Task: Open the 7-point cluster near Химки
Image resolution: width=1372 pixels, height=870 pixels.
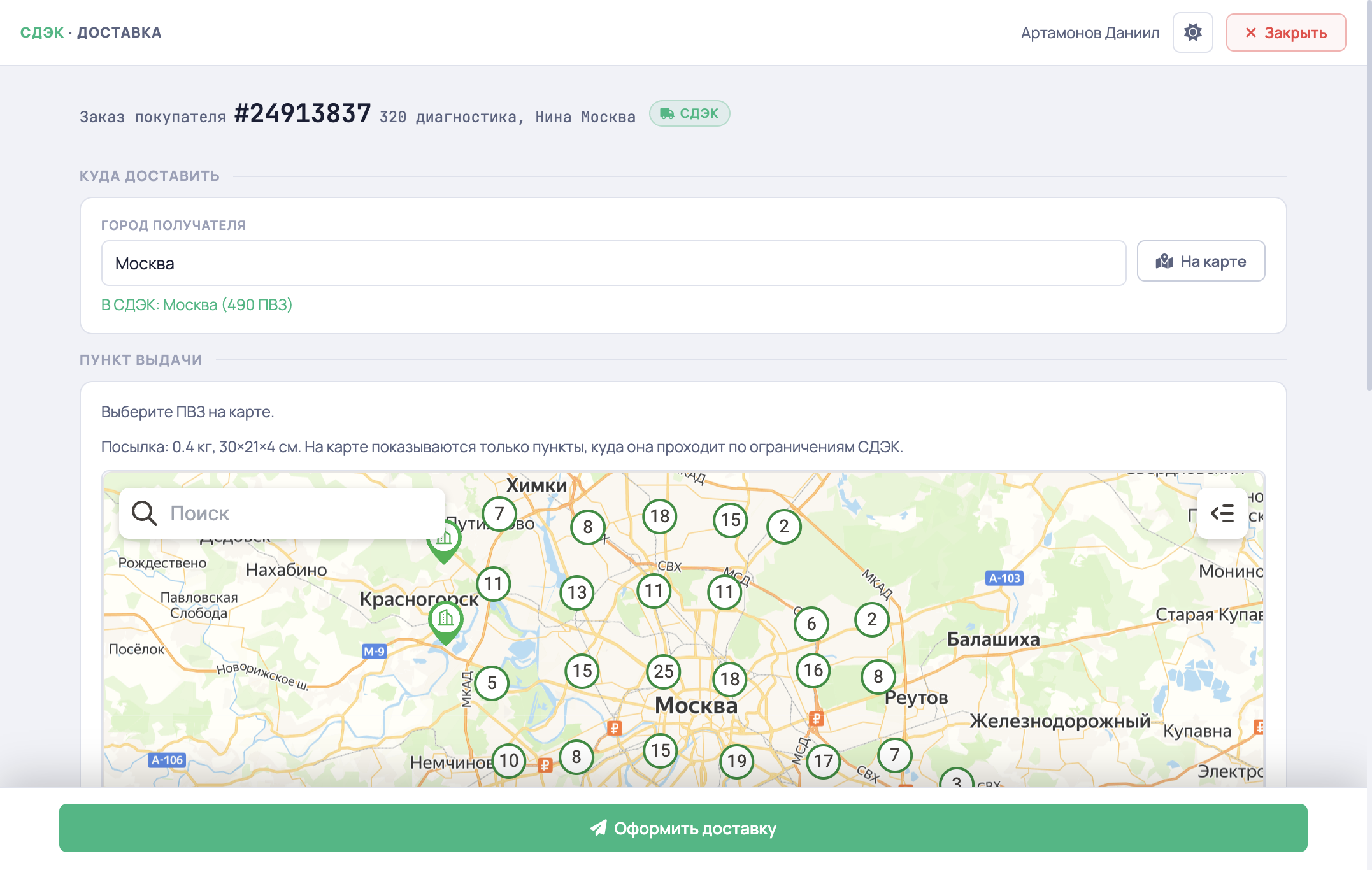Action: pyautogui.click(x=499, y=513)
